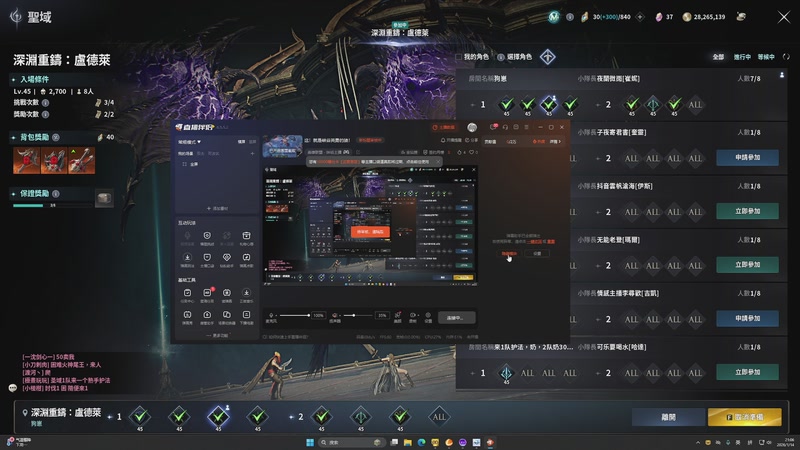Open the headset support icon in streaming app titlebar
The height and width of the screenshot is (450, 800).
point(505,127)
